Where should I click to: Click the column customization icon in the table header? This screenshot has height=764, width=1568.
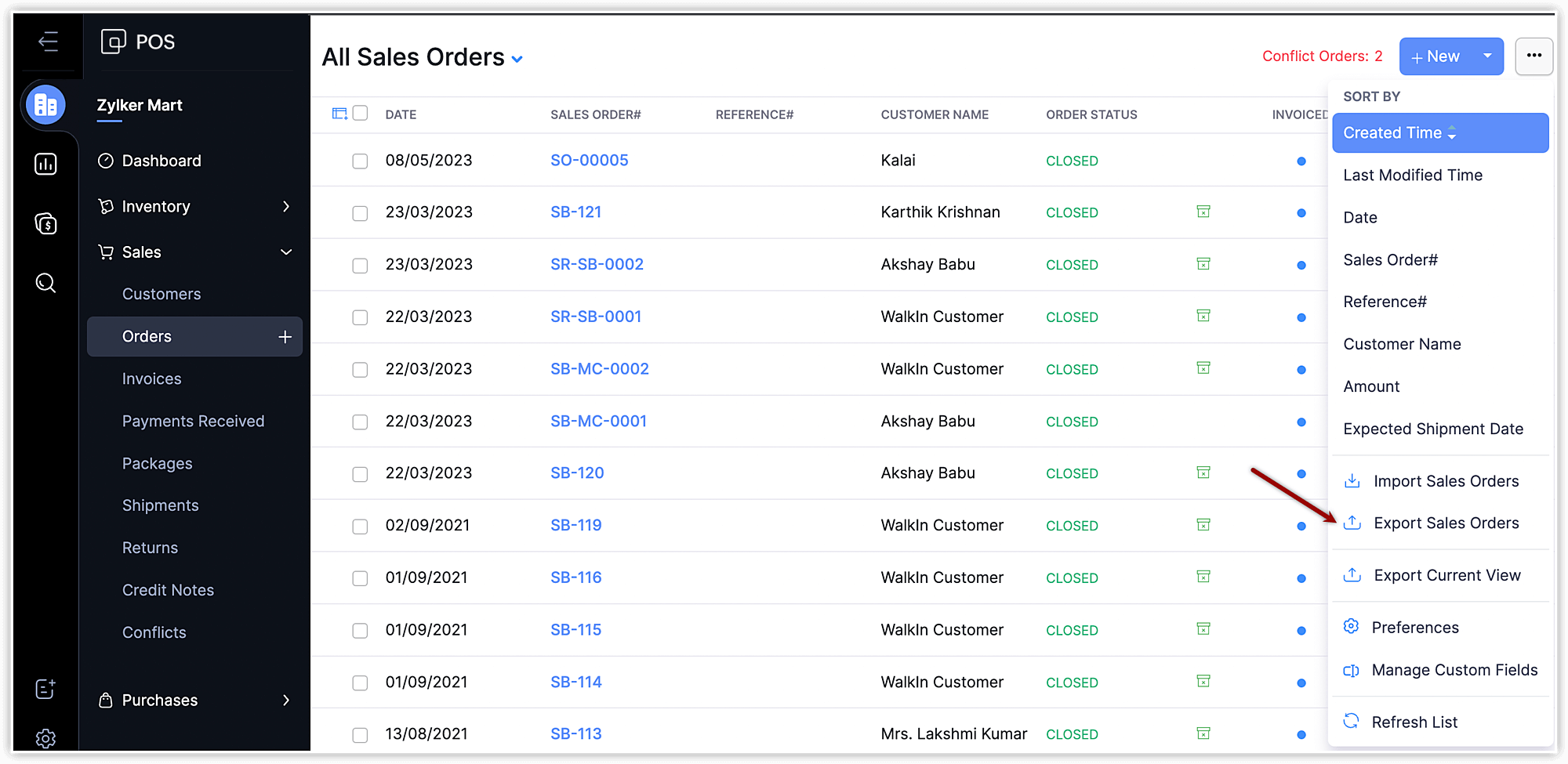(339, 114)
